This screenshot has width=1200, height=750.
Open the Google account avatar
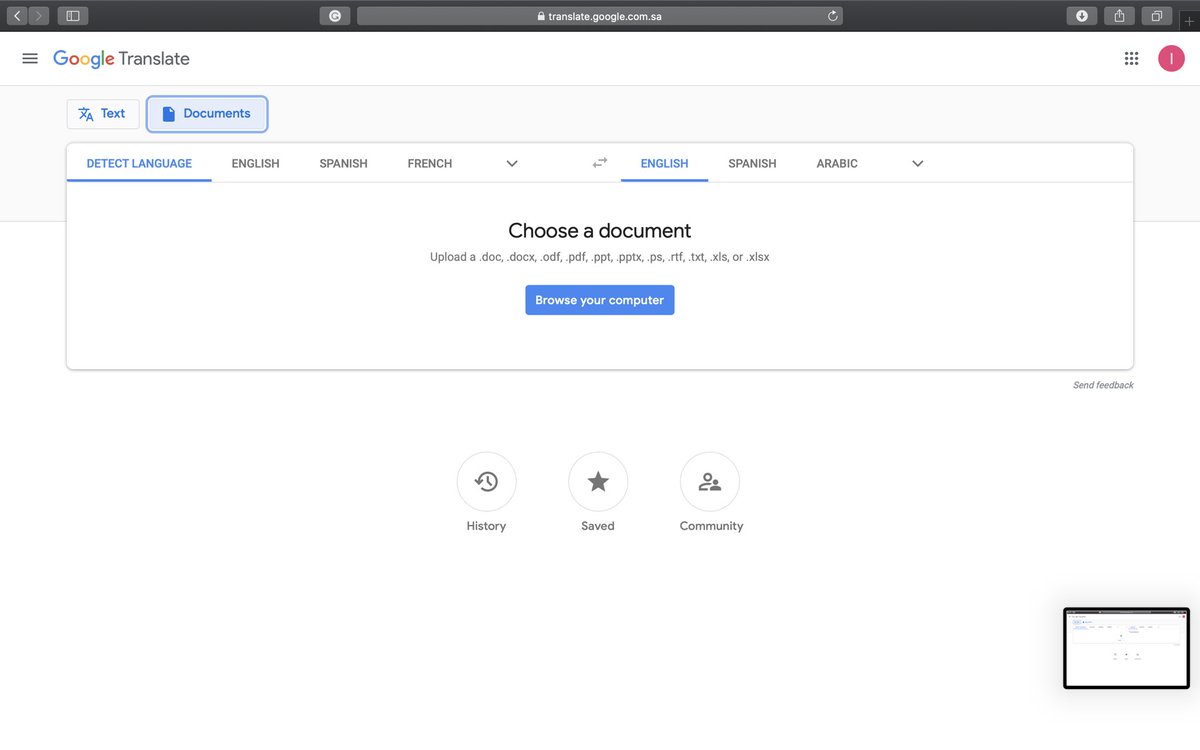(x=1171, y=59)
